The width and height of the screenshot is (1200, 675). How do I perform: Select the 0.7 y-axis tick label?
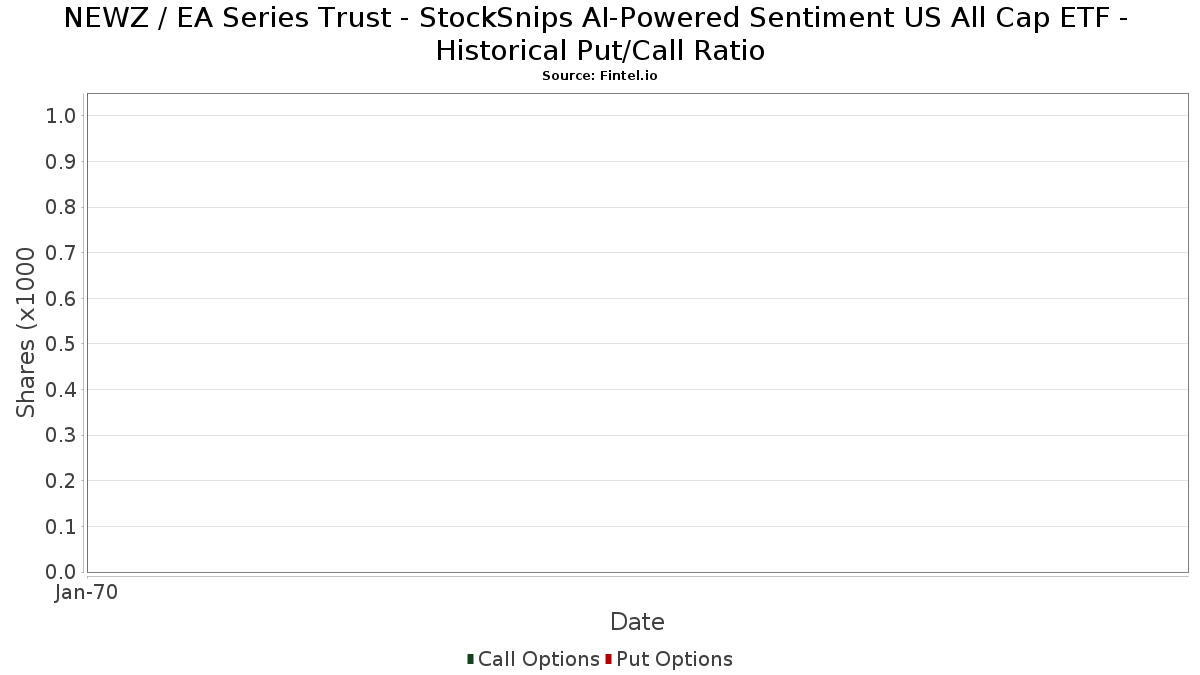point(61,253)
